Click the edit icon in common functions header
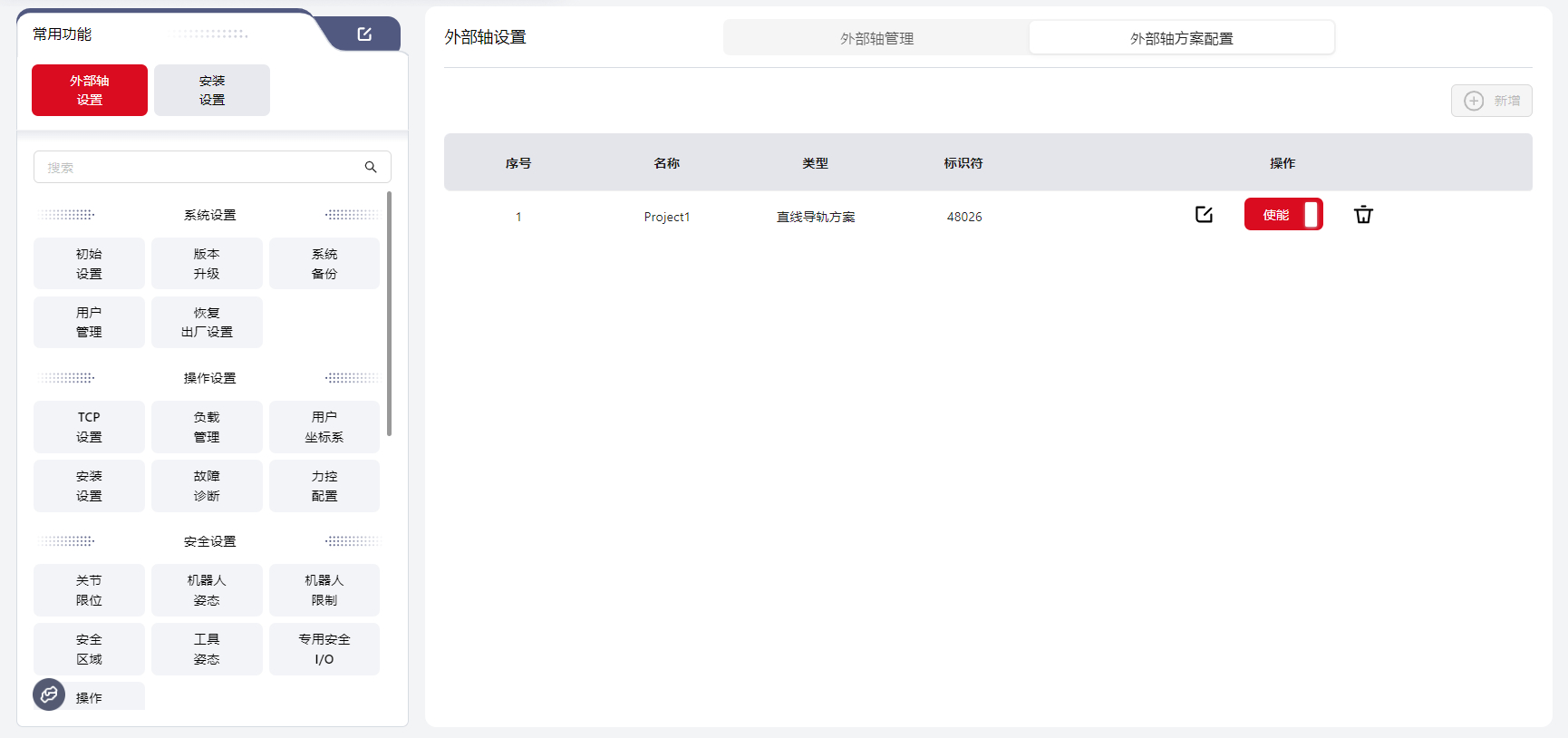Screen dimensions: 1568x738 [364, 34]
